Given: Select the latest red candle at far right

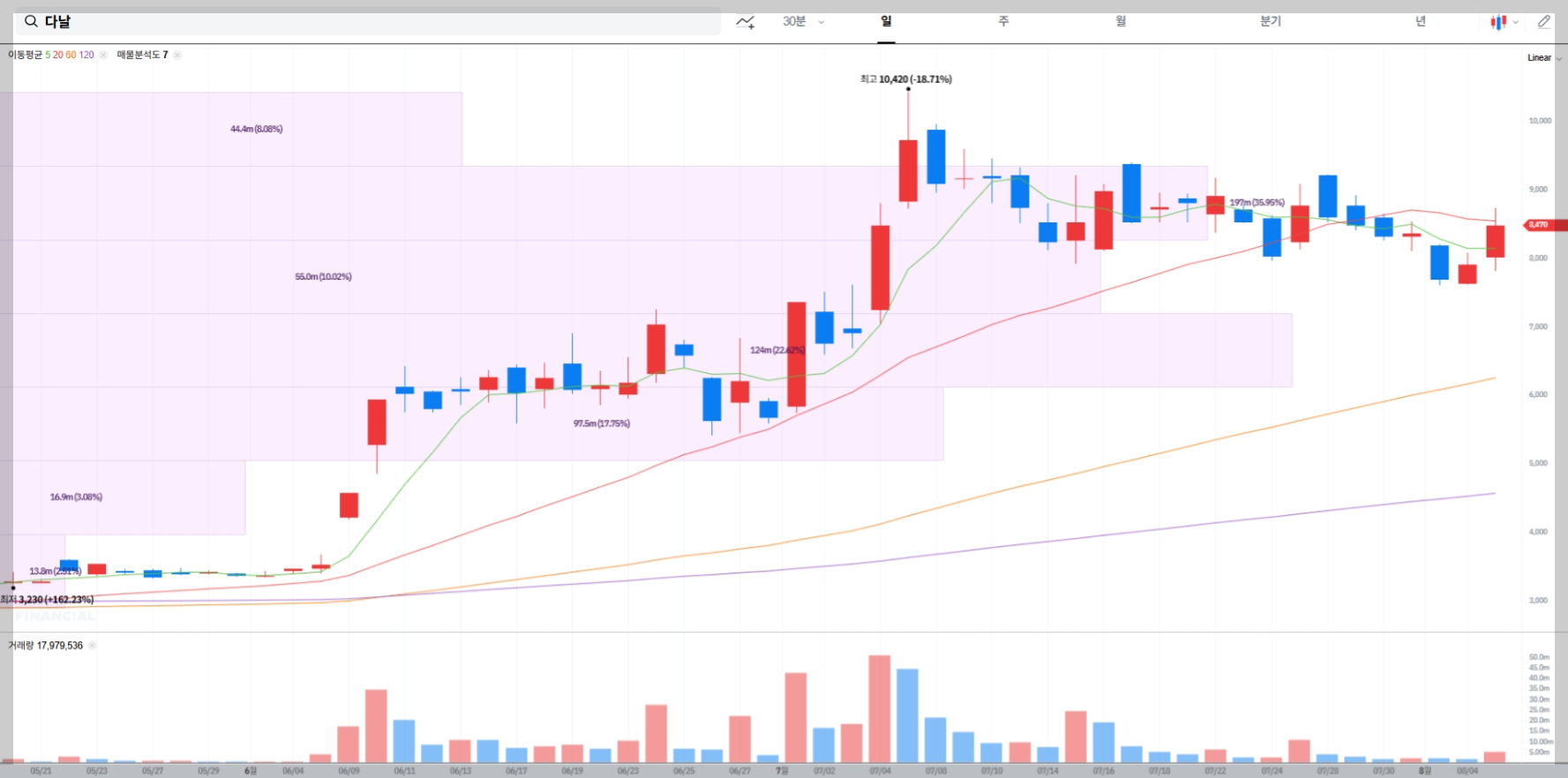Looking at the screenshot, I should 1495,241.
